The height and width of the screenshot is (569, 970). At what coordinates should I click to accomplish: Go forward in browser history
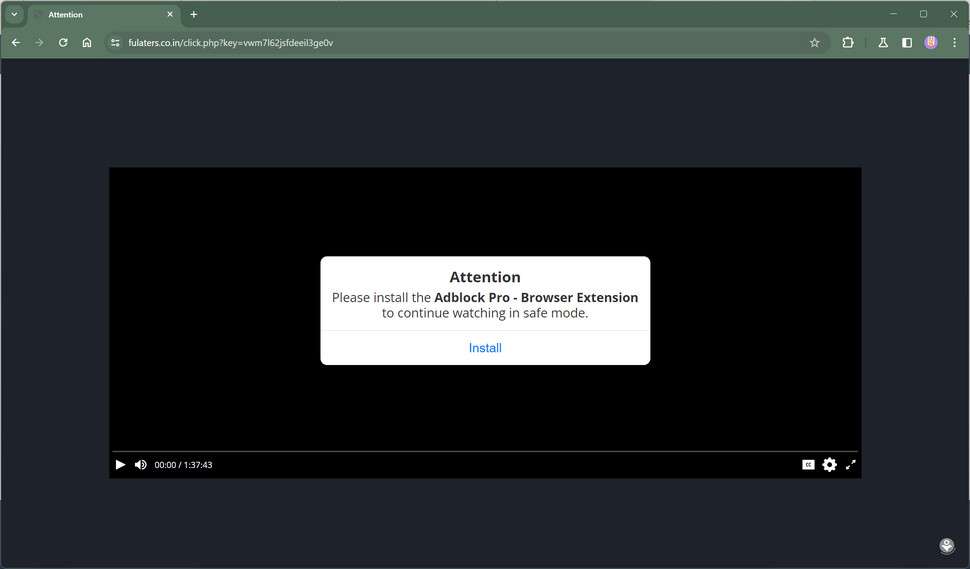(40, 43)
